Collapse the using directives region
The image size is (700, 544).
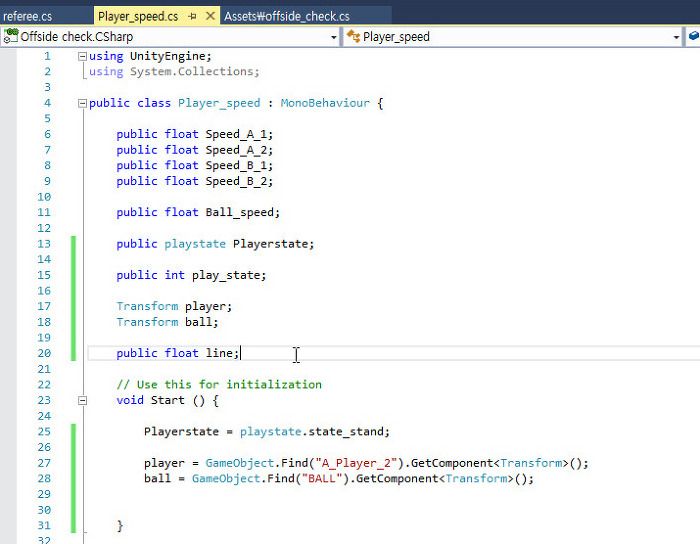pyautogui.click(x=82, y=56)
